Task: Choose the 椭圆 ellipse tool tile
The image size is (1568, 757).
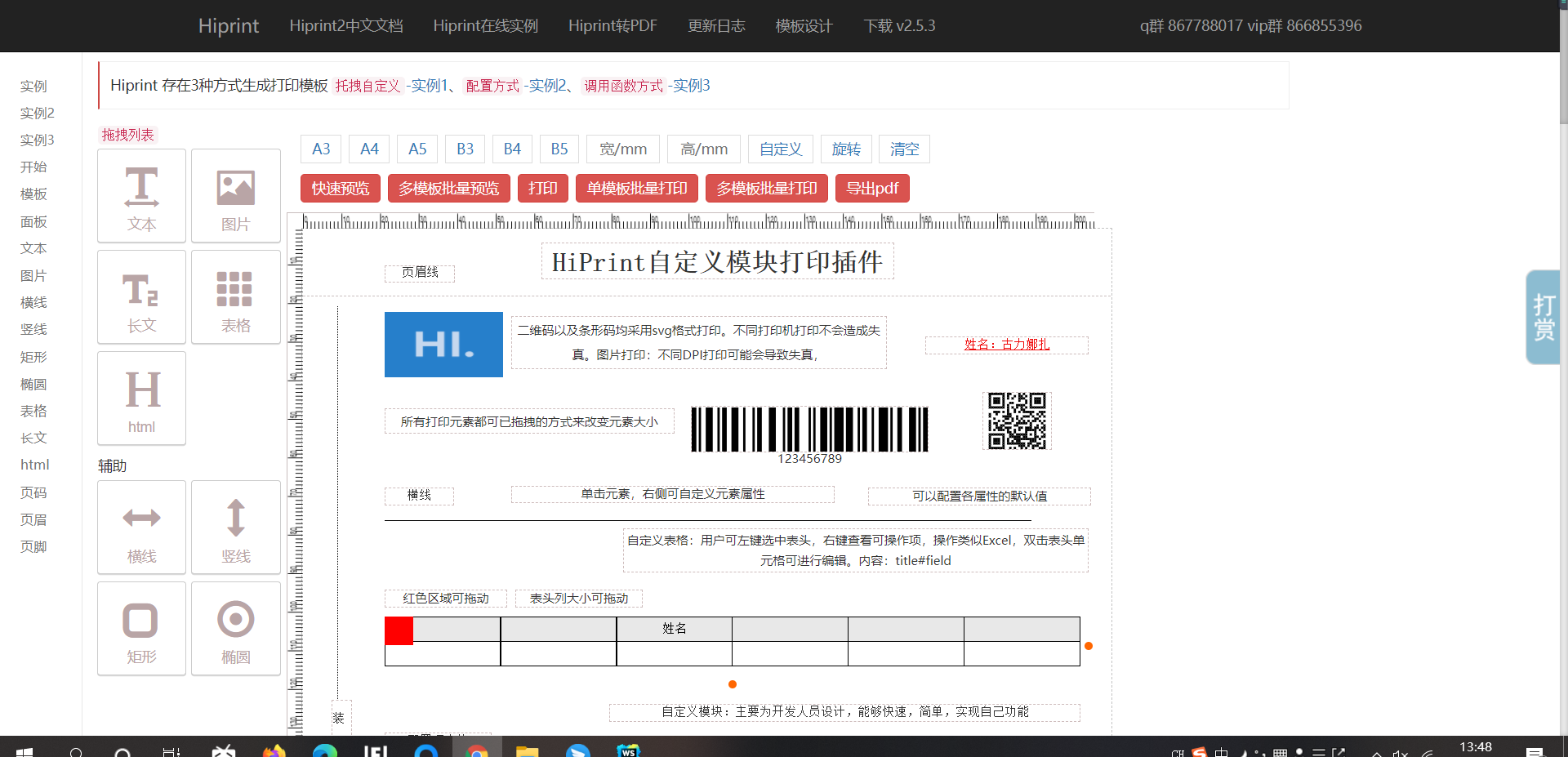Action: coord(236,629)
